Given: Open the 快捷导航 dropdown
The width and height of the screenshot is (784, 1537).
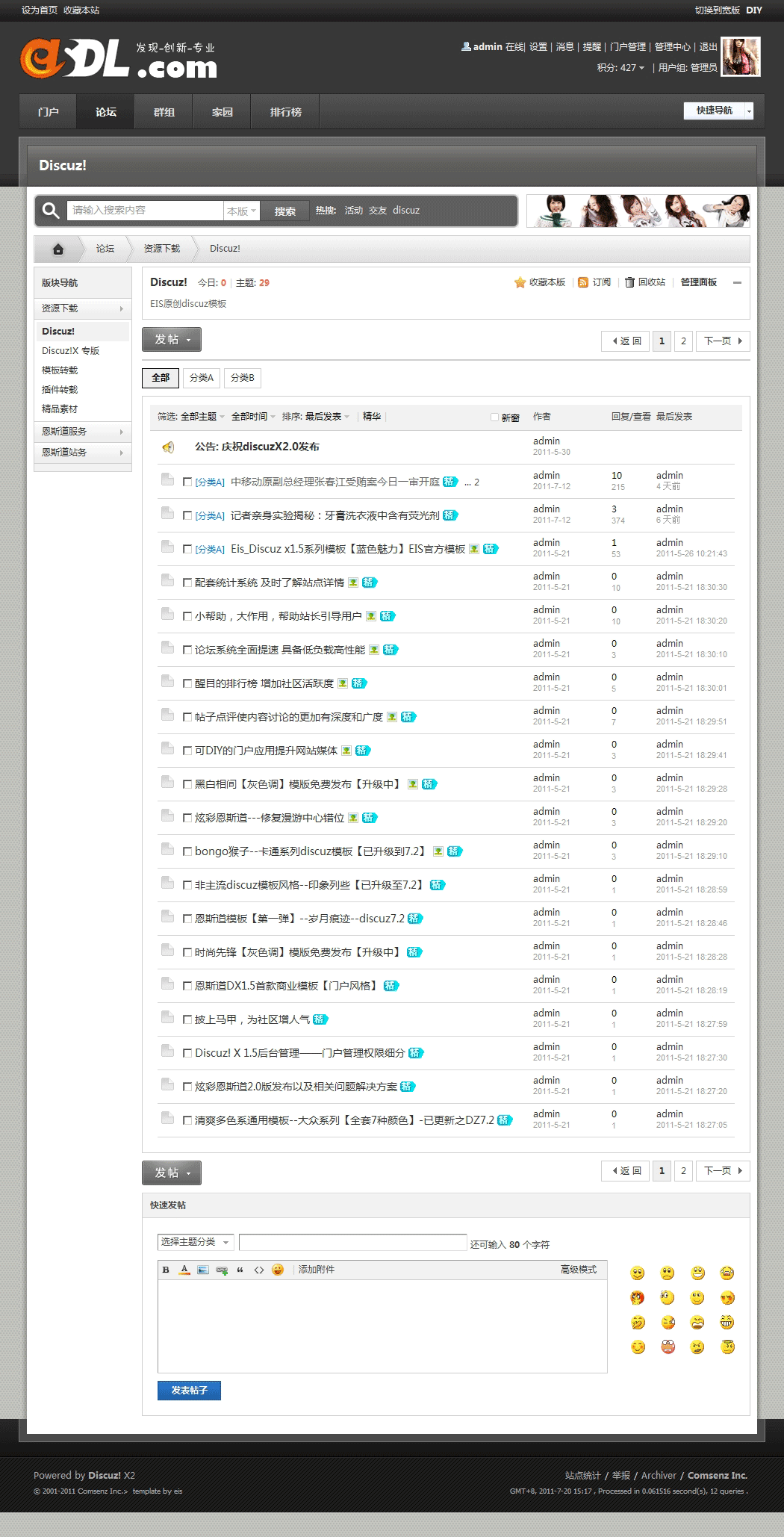Looking at the screenshot, I should click(718, 111).
